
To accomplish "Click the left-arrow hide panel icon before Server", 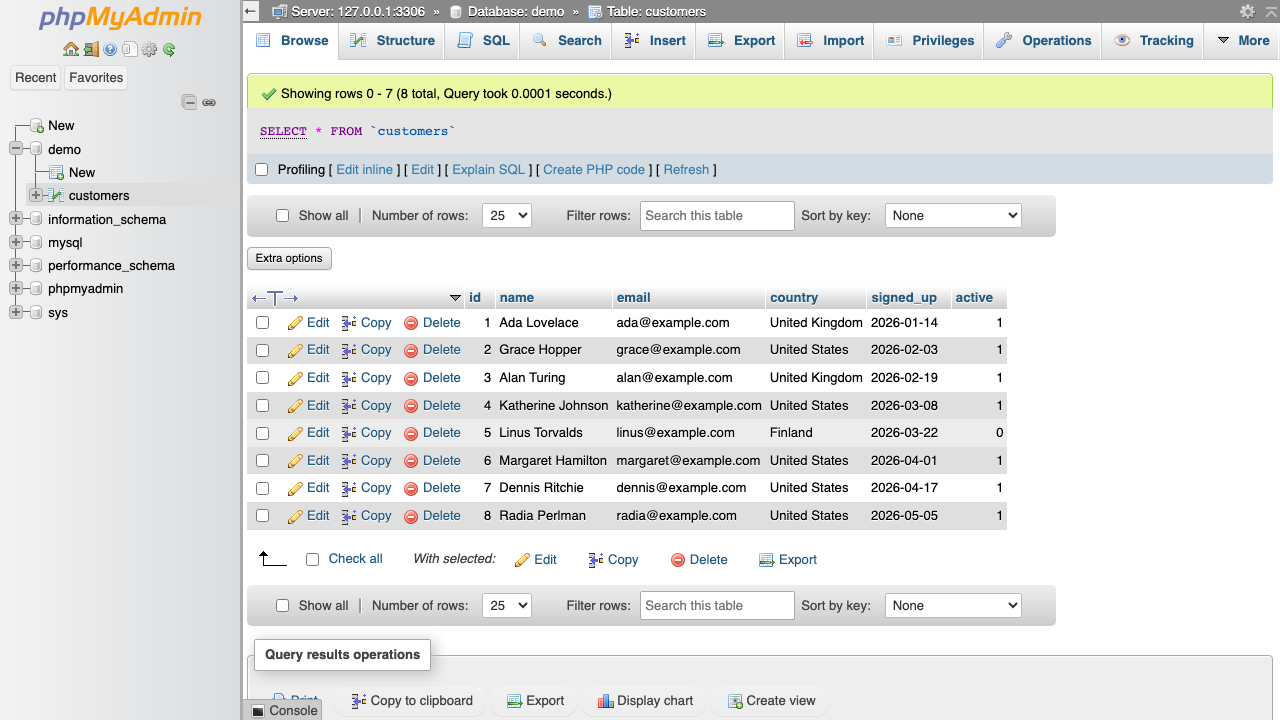I will tap(251, 11).
